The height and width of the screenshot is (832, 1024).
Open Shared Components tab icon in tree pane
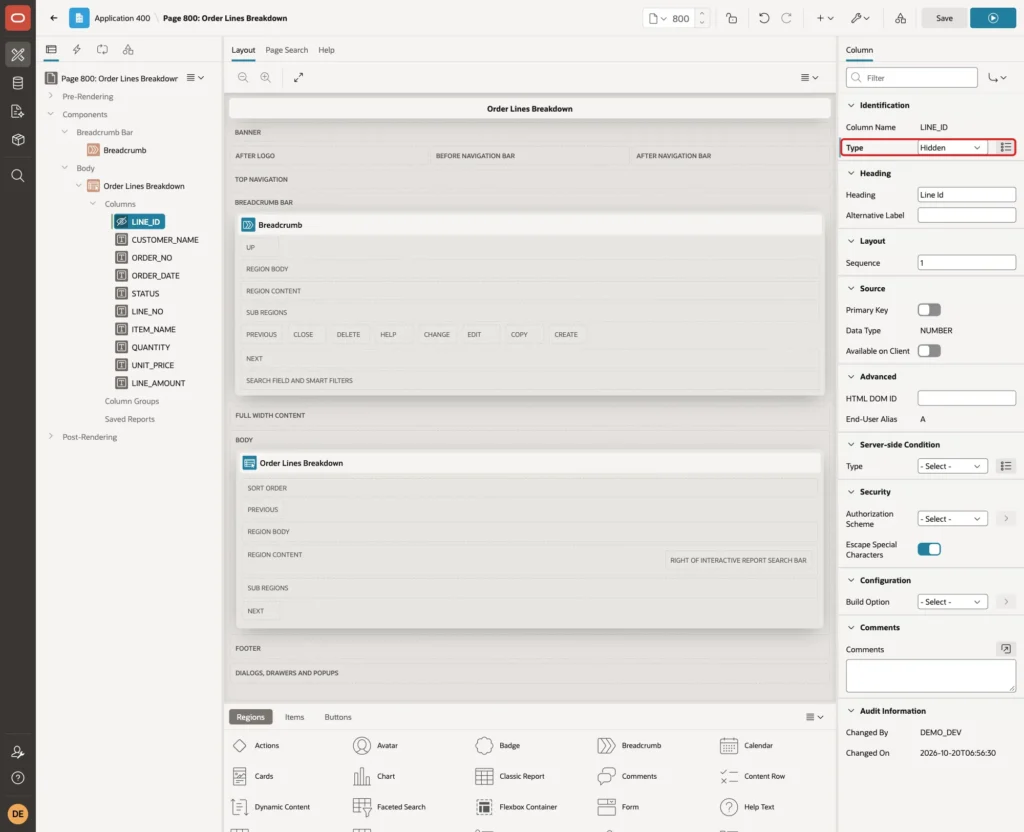pos(128,50)
